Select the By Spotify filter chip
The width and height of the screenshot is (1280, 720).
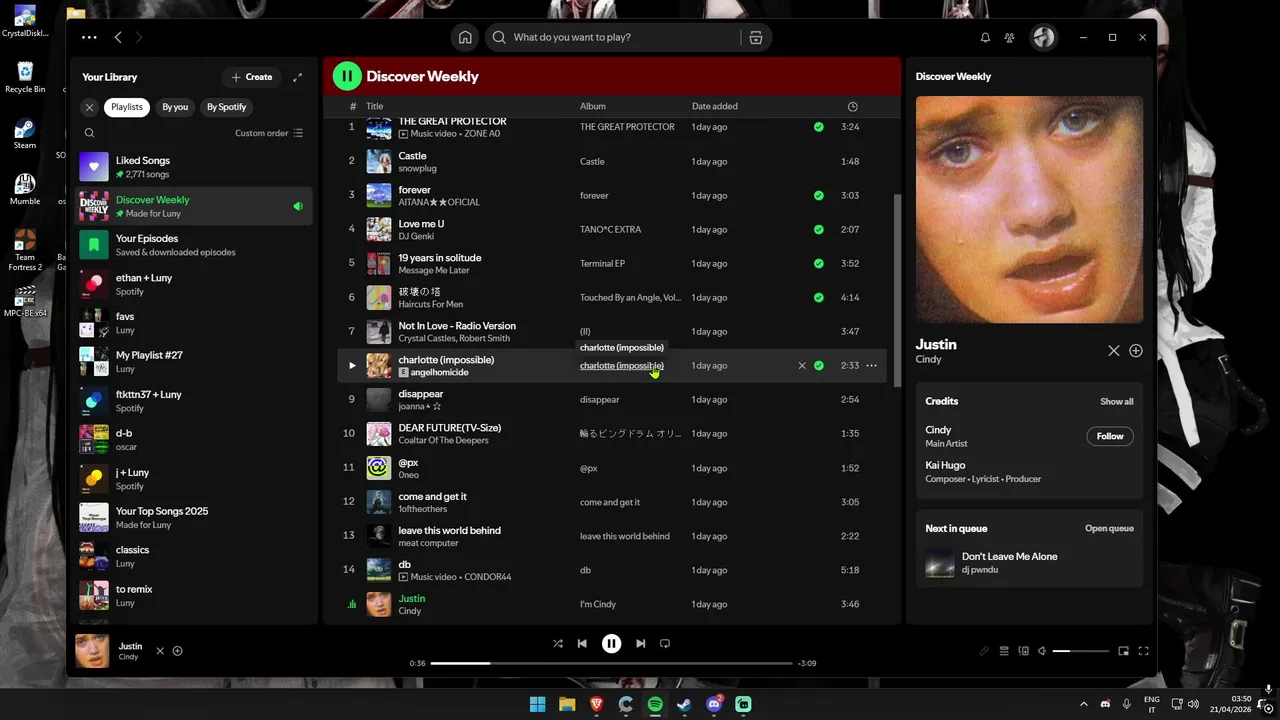coord(226,107)
